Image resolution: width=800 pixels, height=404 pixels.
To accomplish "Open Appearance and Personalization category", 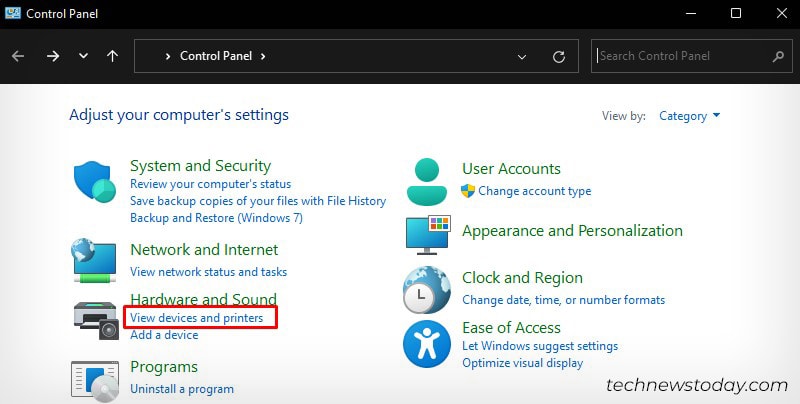I will [572, 231].
